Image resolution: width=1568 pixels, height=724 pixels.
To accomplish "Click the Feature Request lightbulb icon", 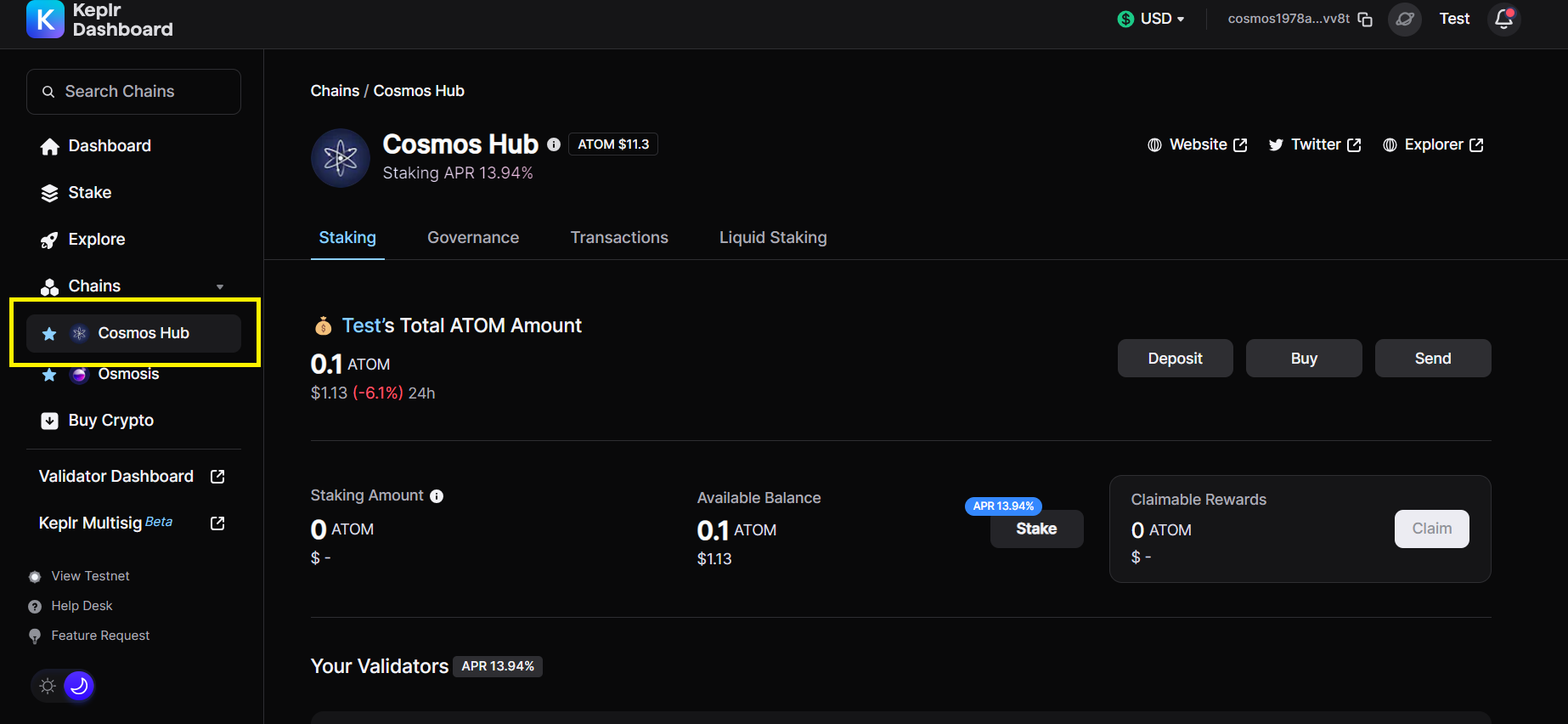I will [35, 636].
